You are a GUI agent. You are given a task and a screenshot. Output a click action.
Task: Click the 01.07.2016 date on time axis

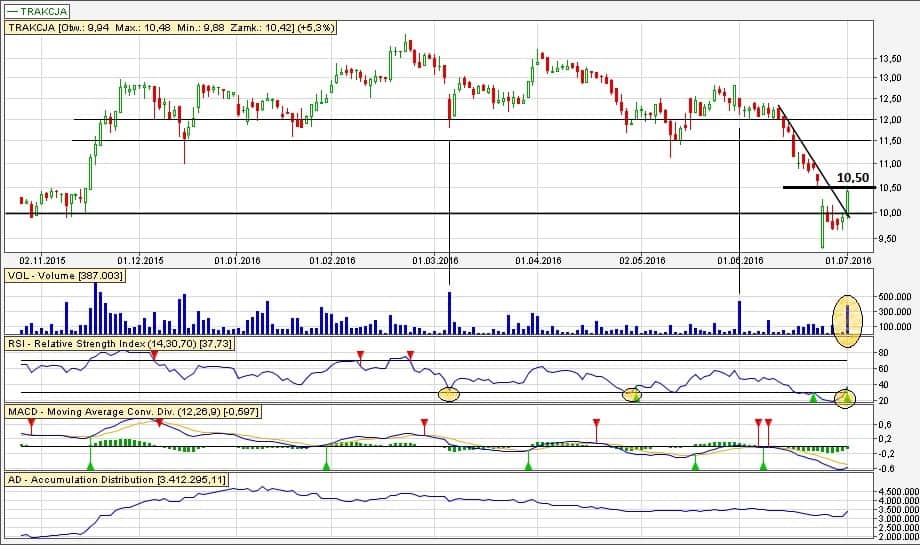848,260
